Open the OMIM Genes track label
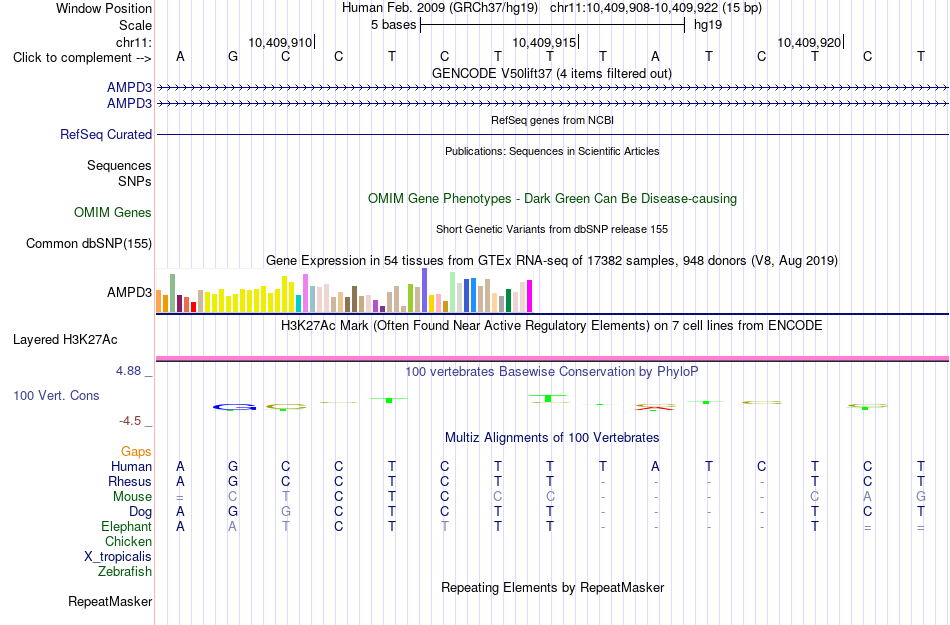Image resolution: width=950 pixels, height=625 pixels. (113, 213)
